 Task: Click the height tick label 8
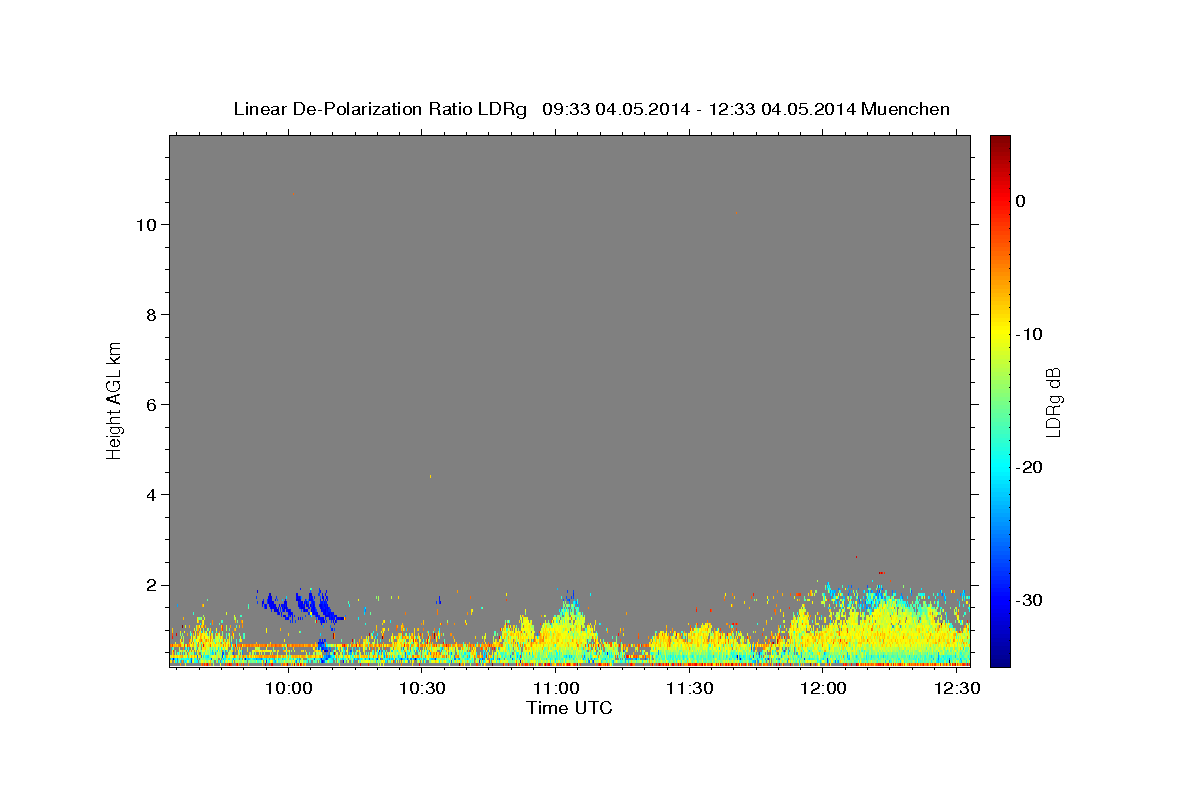point(150,315)
